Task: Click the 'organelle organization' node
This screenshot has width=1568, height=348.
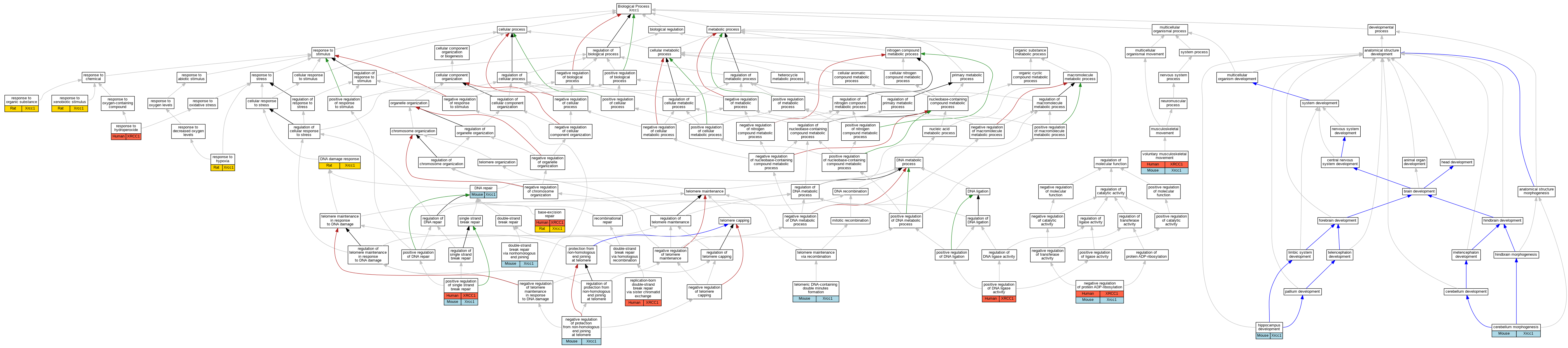Action: [409, 103]
